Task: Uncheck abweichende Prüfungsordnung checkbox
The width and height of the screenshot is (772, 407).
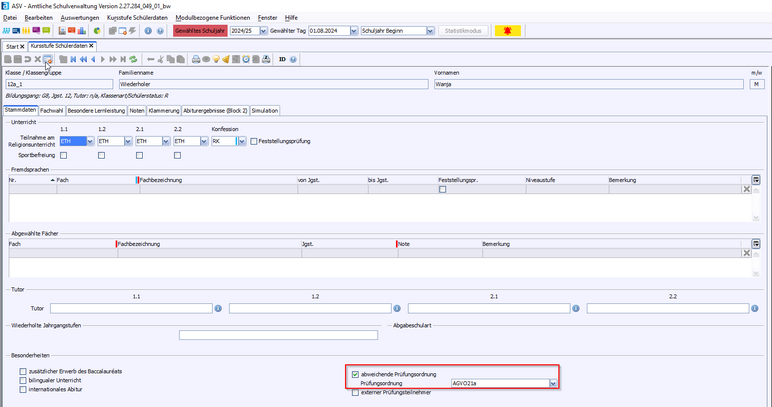Action: click(x=355, y=373)
